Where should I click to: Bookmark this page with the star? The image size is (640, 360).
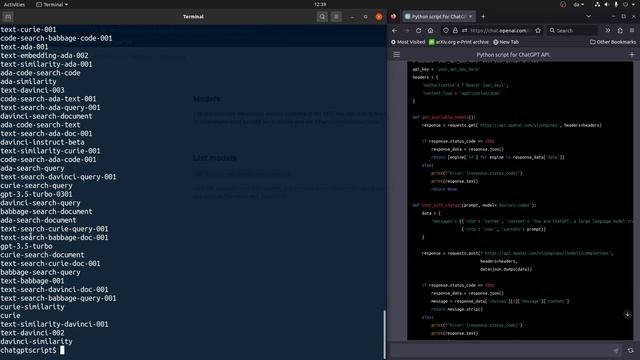(538, 31)
